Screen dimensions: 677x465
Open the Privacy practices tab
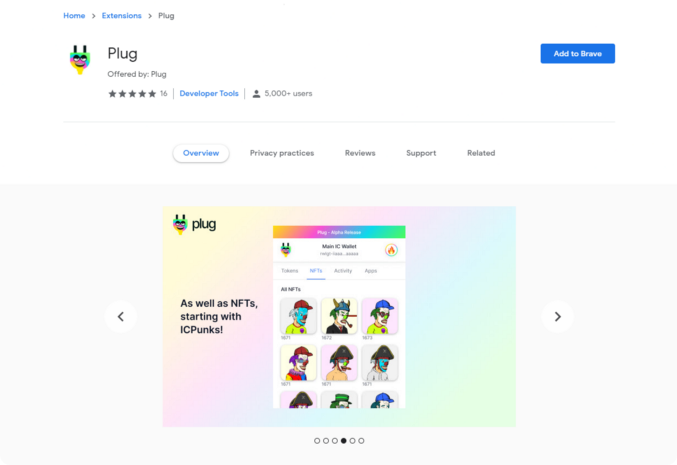click(x=282, y=153)
